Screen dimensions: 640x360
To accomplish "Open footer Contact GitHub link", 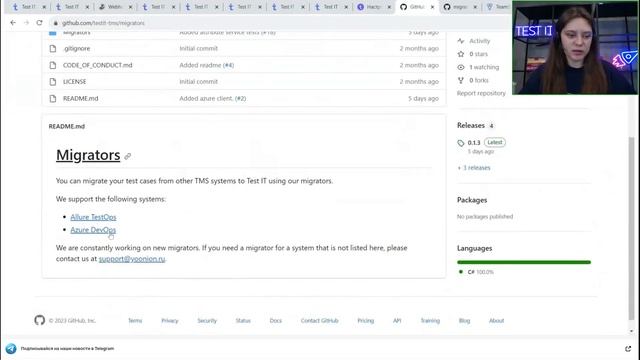I will point(320,321).
